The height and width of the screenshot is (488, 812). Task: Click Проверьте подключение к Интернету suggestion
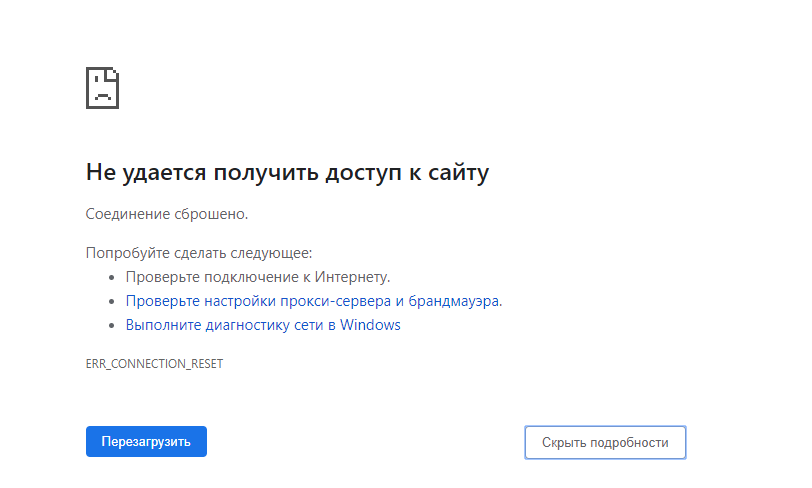pos(258,277)
